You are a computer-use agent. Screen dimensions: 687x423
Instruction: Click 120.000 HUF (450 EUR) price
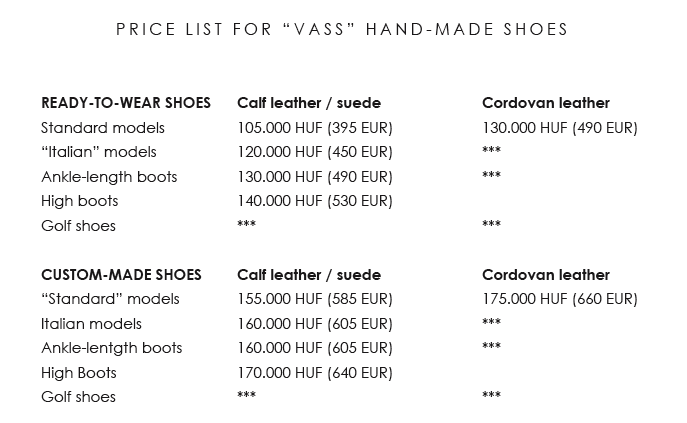pos(315,152)
